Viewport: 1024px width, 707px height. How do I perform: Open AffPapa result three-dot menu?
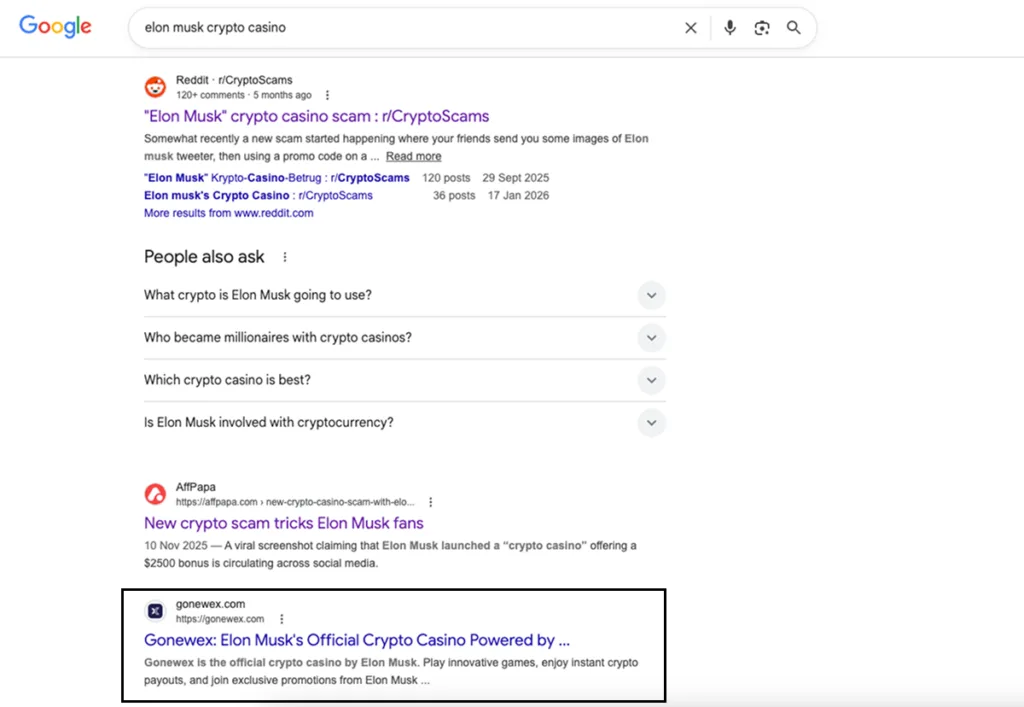[431, 502]
